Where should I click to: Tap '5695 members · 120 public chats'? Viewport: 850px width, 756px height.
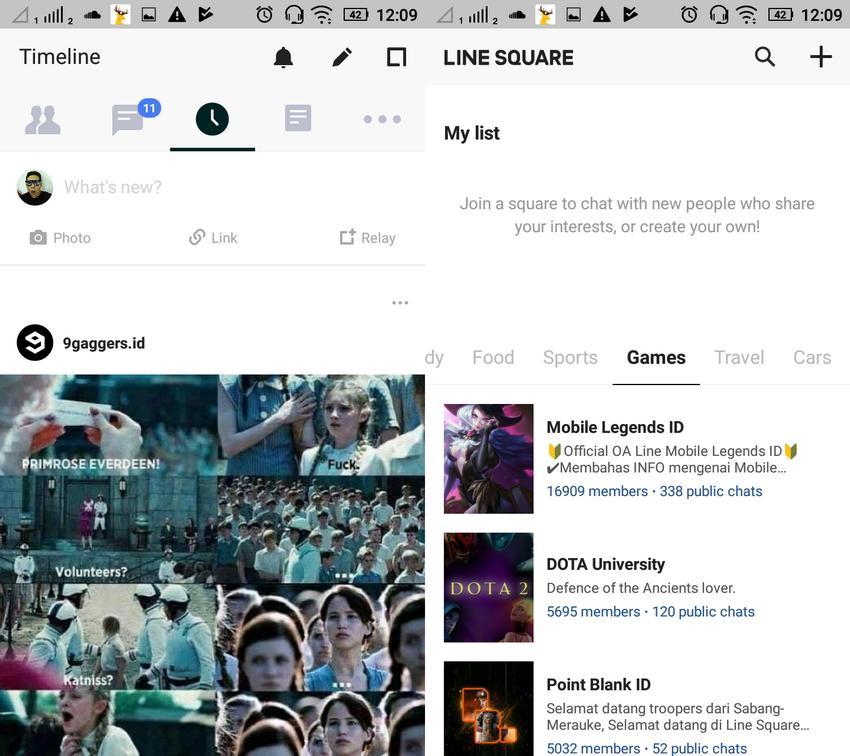tap(651, 611)
